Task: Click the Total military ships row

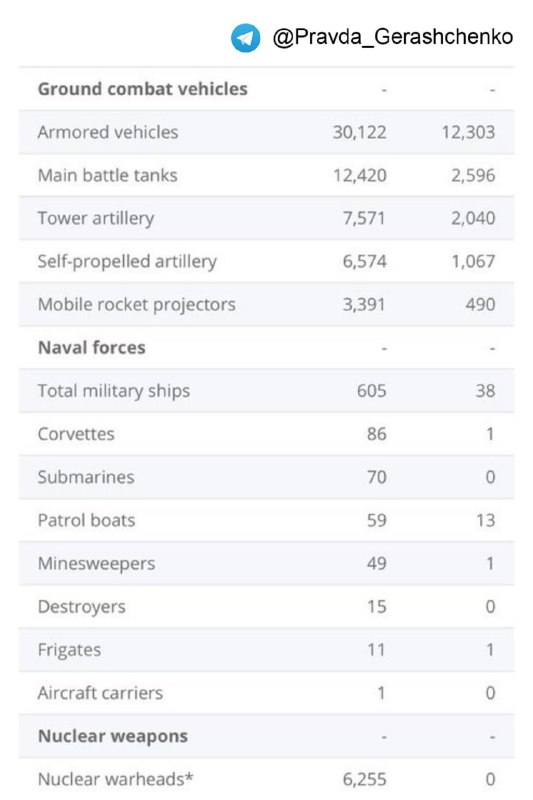Action: pos(266,391)
